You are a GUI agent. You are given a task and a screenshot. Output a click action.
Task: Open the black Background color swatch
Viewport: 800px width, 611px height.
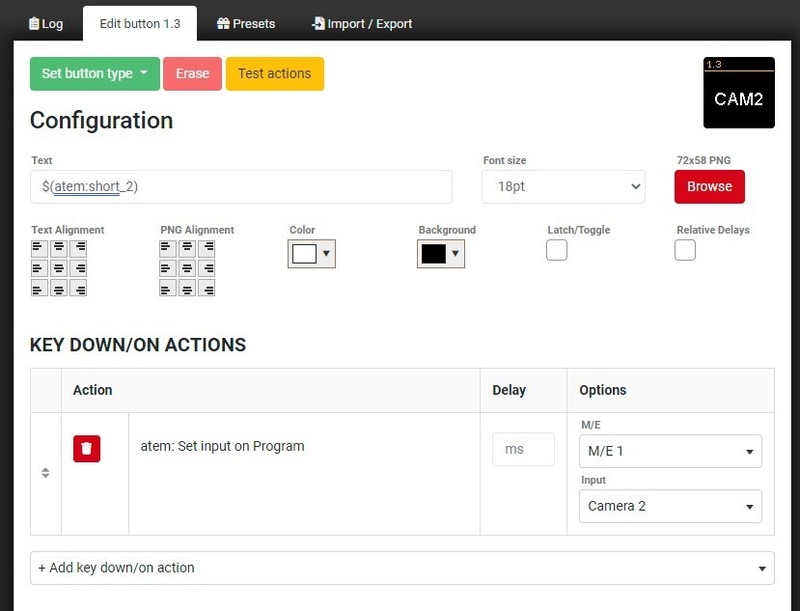(440, 254)
